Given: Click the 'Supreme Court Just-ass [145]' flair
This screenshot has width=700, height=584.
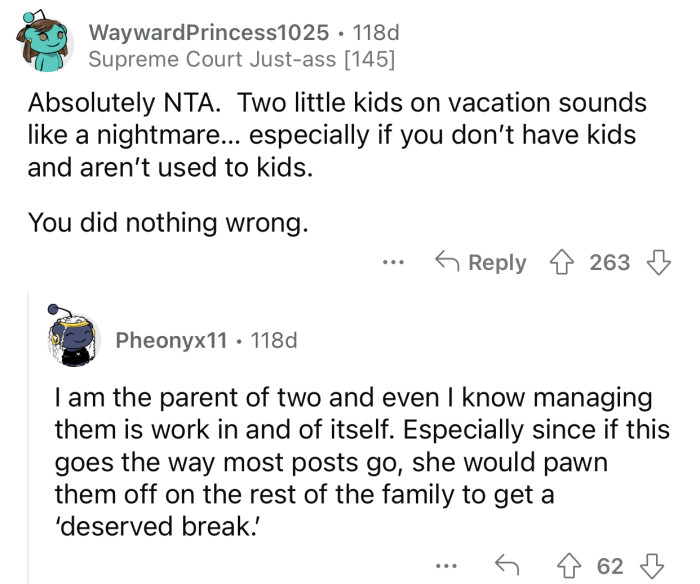Looking at the screenshot, I should point(241,60).
